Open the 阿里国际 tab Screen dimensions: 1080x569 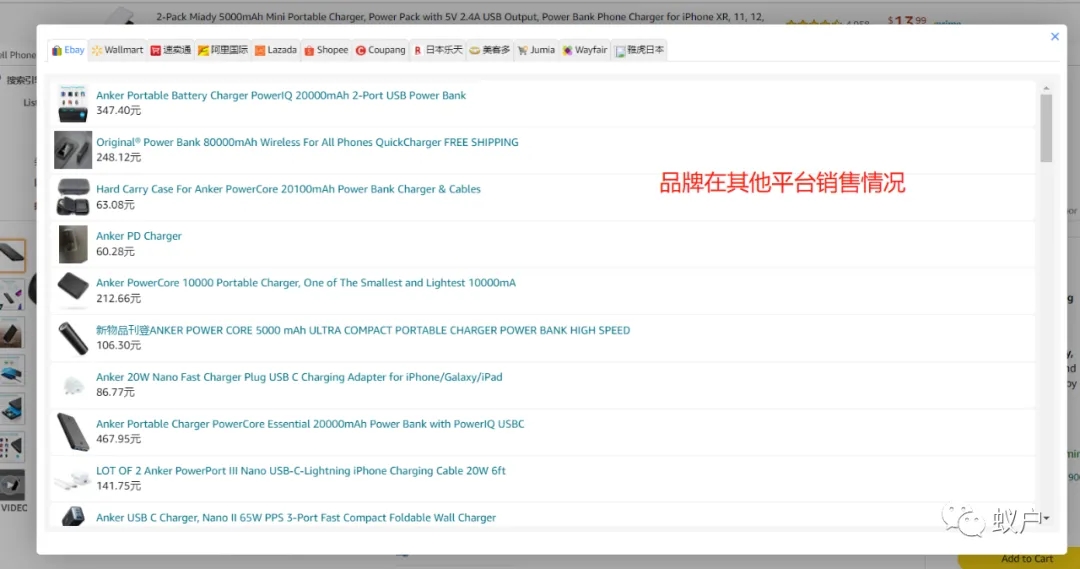[x=222, y=50]
